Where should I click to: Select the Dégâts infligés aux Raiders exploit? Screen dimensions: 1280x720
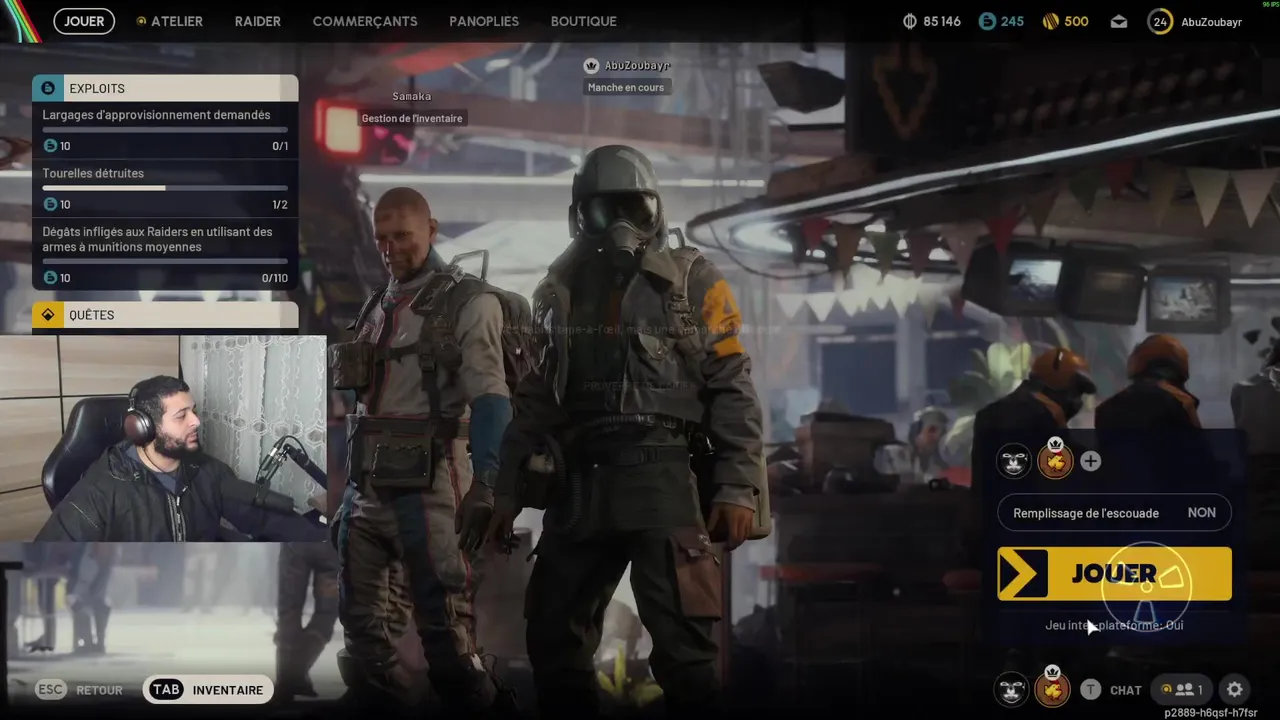[x=165, y=254]
